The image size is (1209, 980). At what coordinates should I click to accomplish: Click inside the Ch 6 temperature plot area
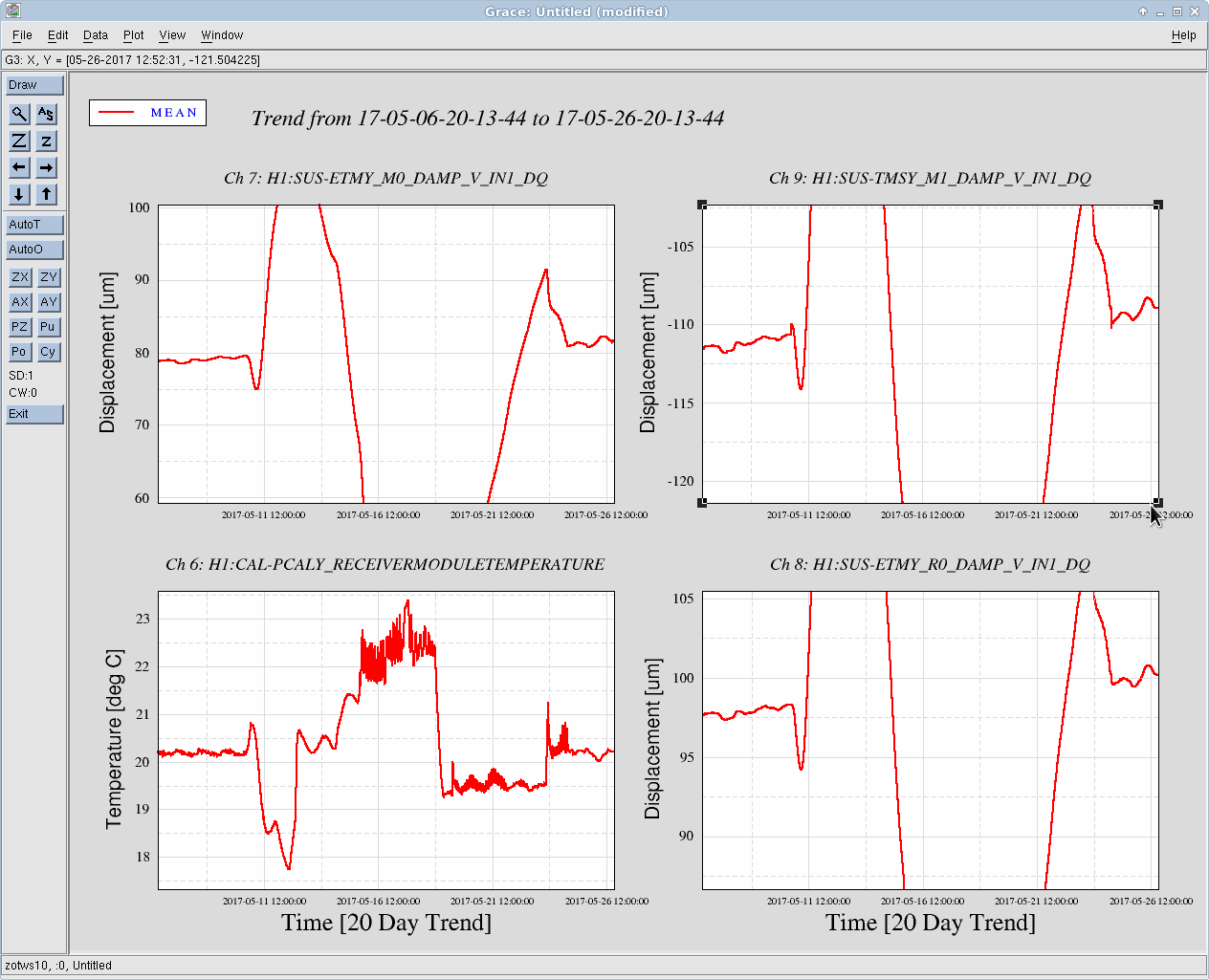pyautogui.click(x=386, y=740)
